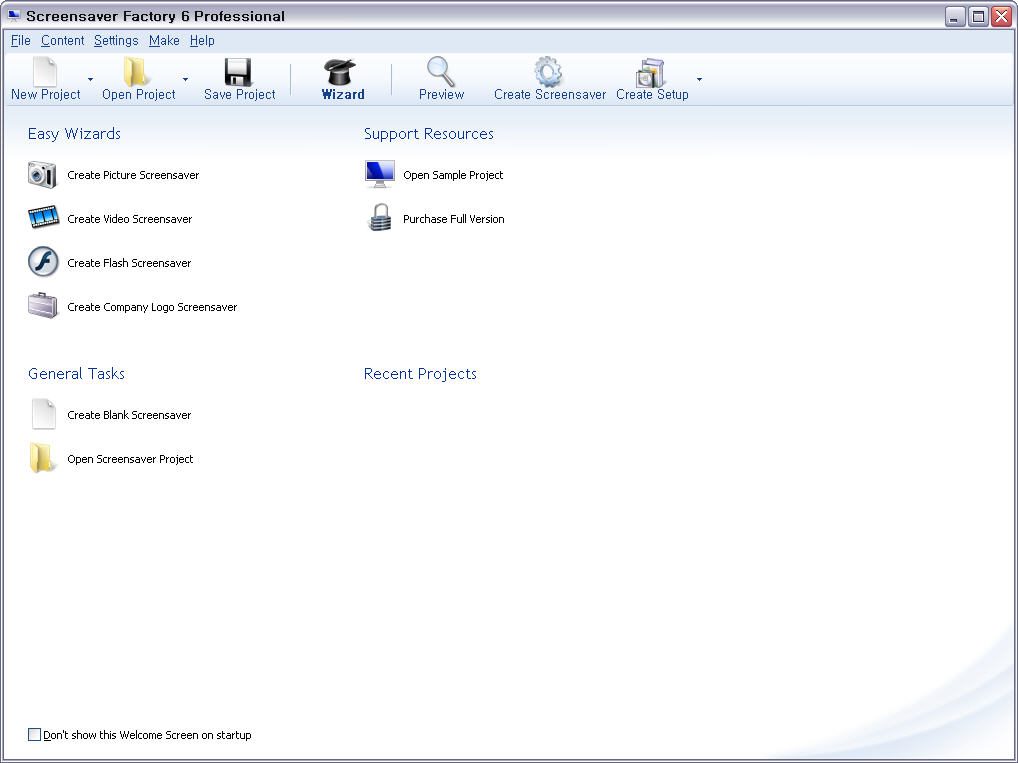
Task: Click the padlock Purchase Full Version icon
Action: [380, 218]
